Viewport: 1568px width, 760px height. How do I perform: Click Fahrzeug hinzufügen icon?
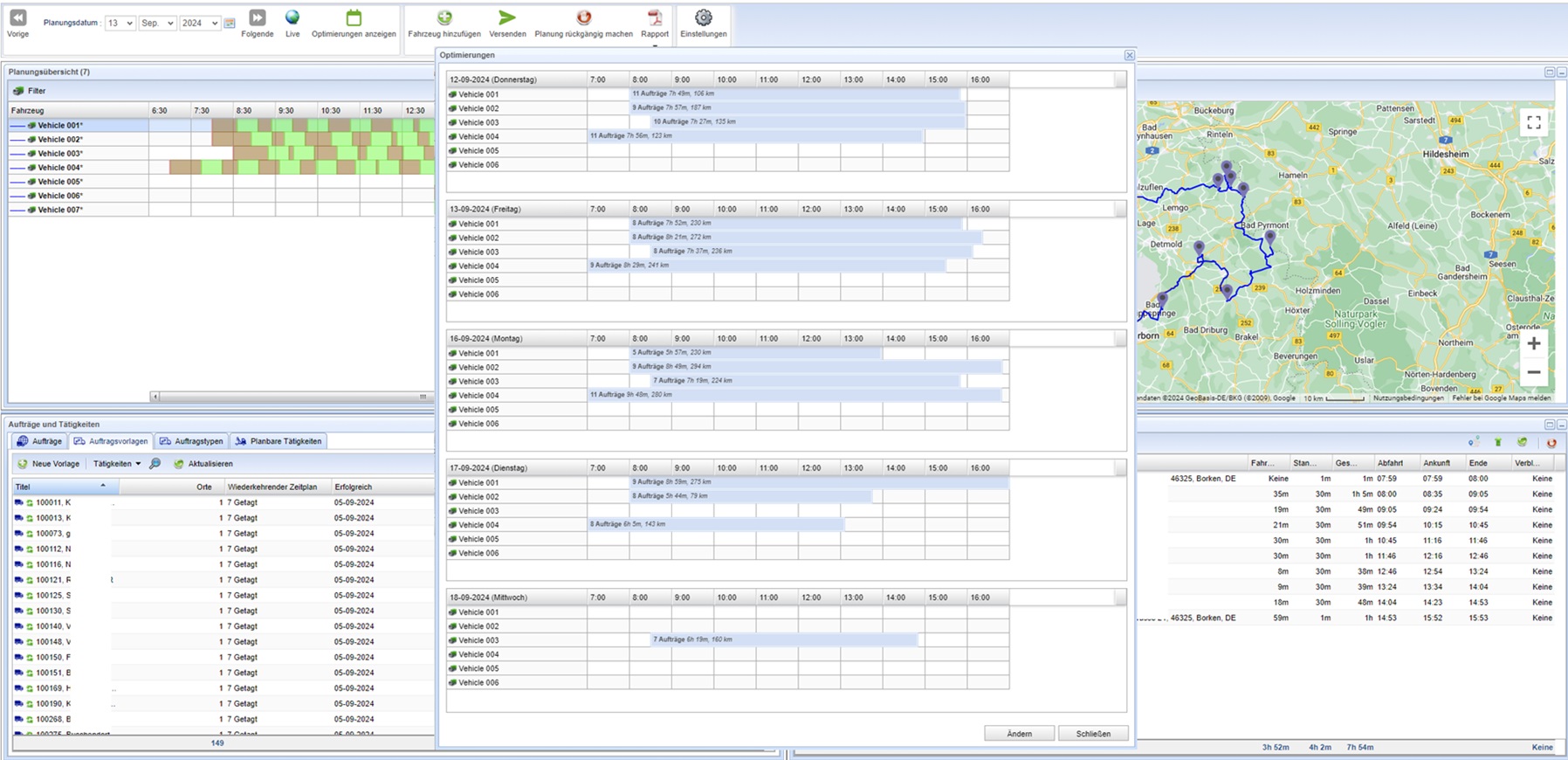[444, 17]
